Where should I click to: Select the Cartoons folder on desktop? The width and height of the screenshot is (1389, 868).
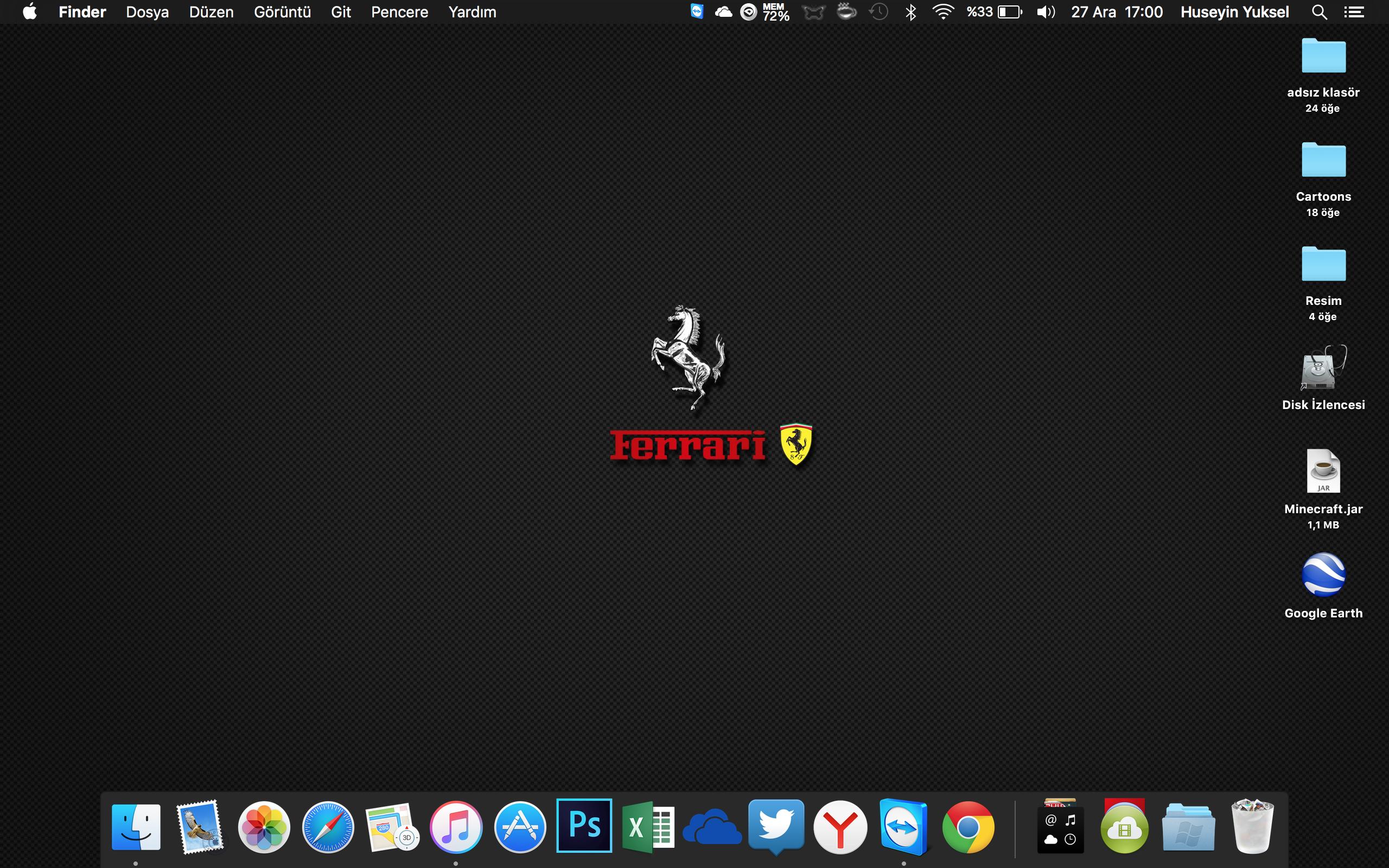pos(1323,159)
